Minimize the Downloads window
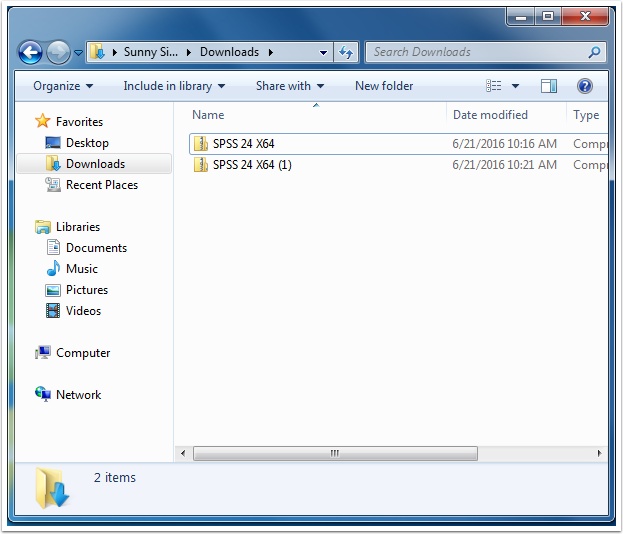This screenshot has width=623, height=534. (x=521, y=17)
